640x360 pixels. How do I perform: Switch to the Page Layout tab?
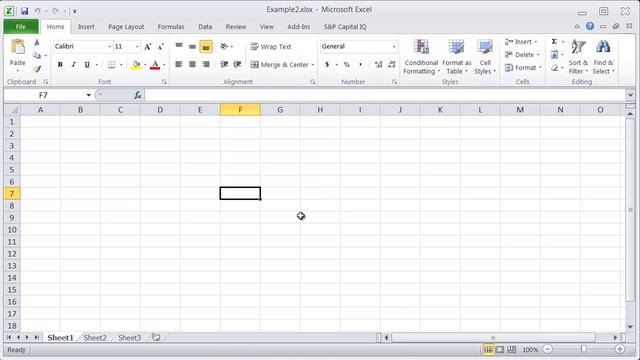pyautogui.click(x=126, y=27)
